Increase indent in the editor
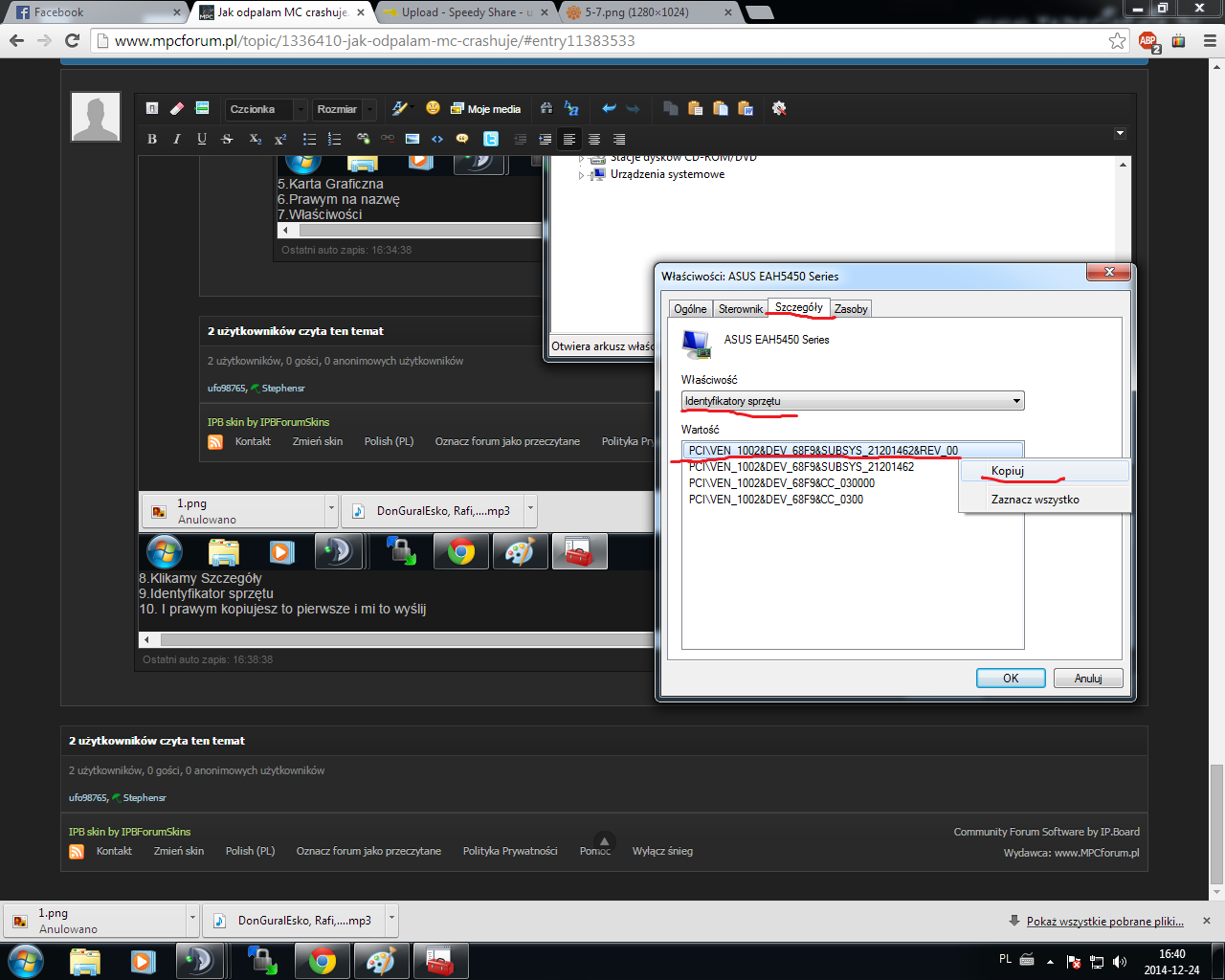This screenshot has height=980, width=1225. (x=545, y=139)
